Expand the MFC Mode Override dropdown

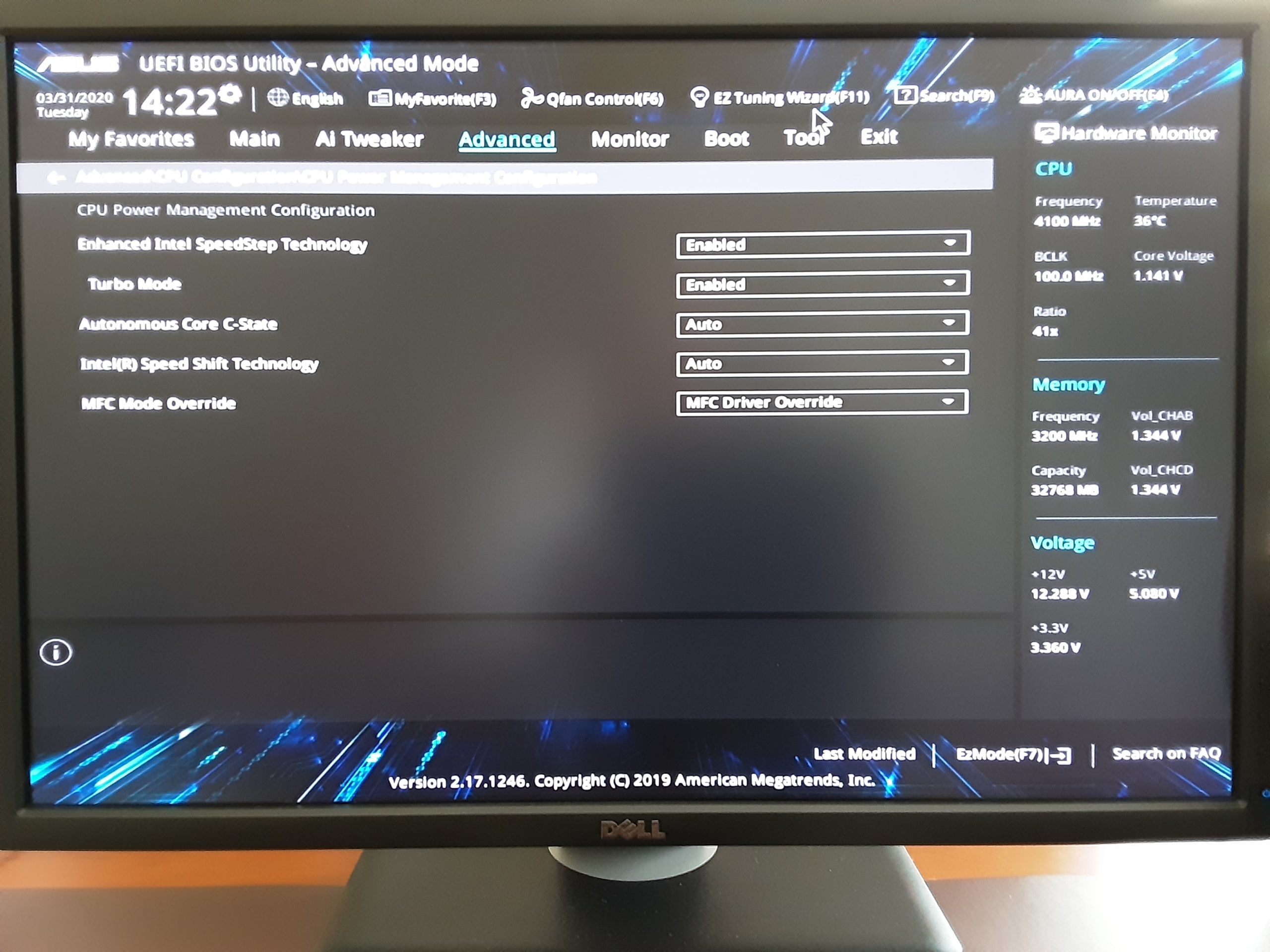[x=820, y=402]
